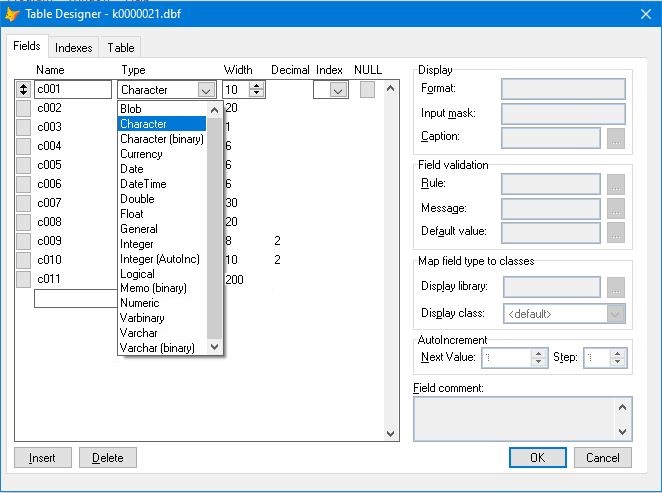The image size is (662, 493).
Task: Switch to the Table tab
Action: tap(121, 48)
